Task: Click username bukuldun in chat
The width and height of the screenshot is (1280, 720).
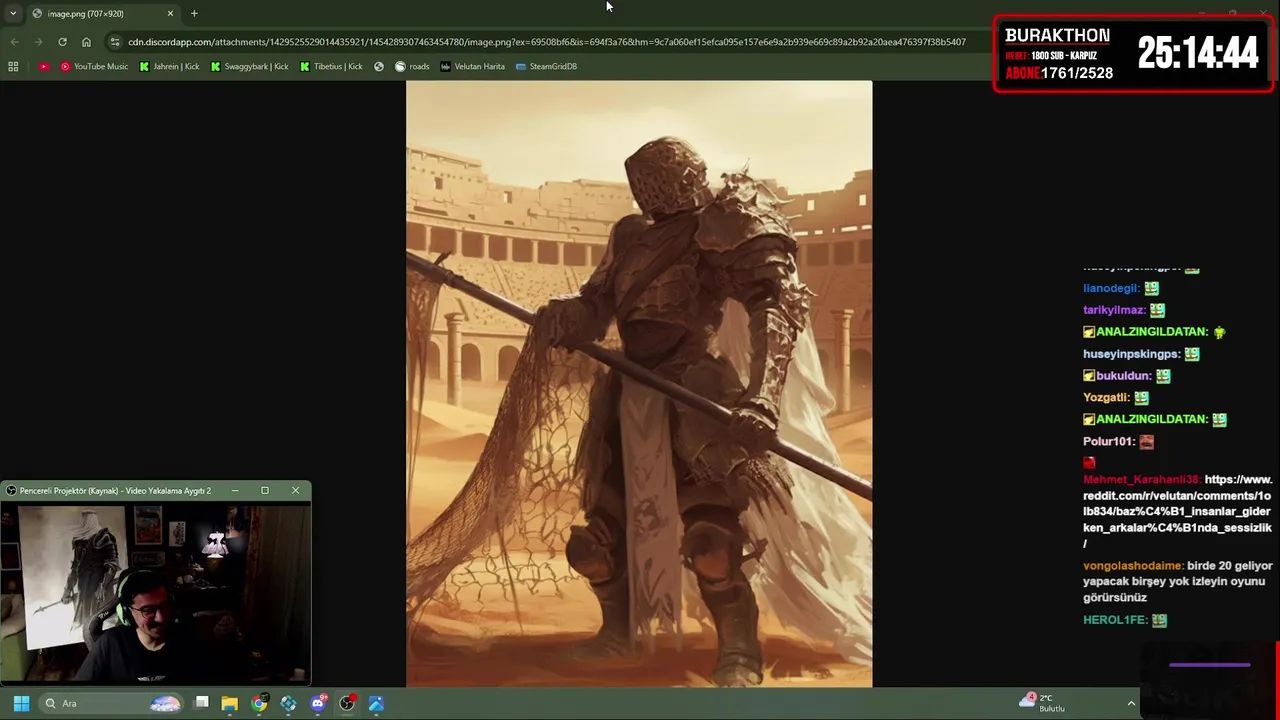Action: coord(1124,376)
